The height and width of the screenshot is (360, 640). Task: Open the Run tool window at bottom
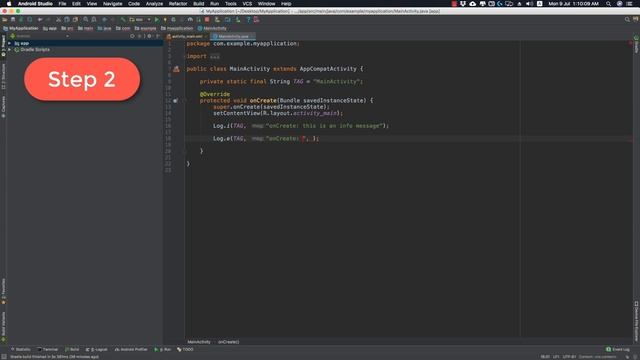tap(163, 350)
